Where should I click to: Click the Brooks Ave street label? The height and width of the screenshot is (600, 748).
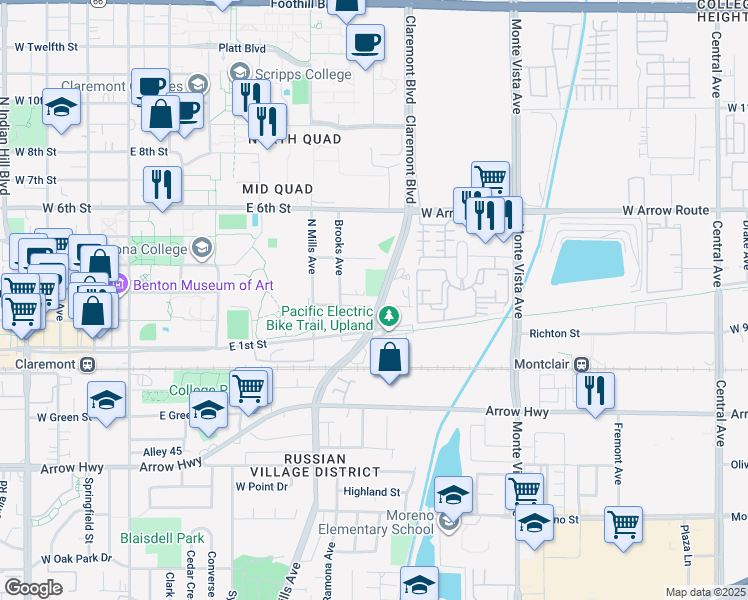pos(339,248)
